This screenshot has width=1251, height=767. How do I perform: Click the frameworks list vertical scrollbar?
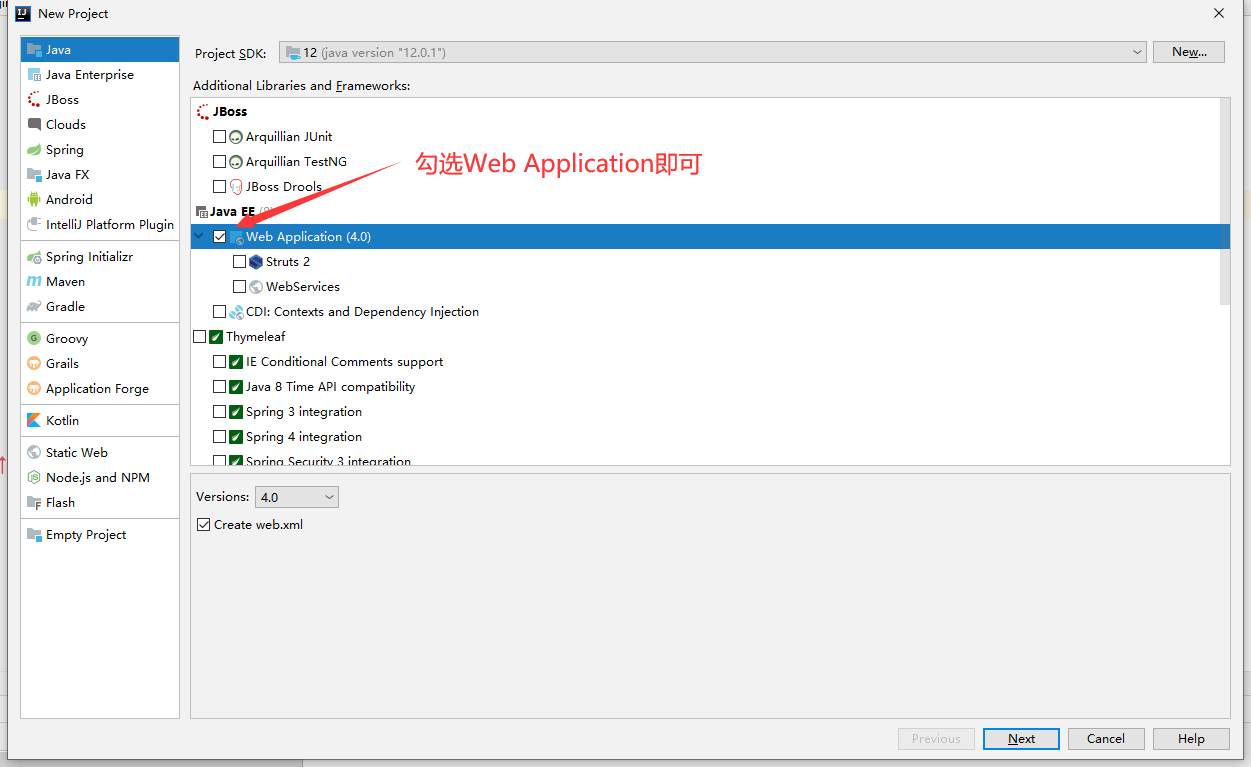(1225, 200)
